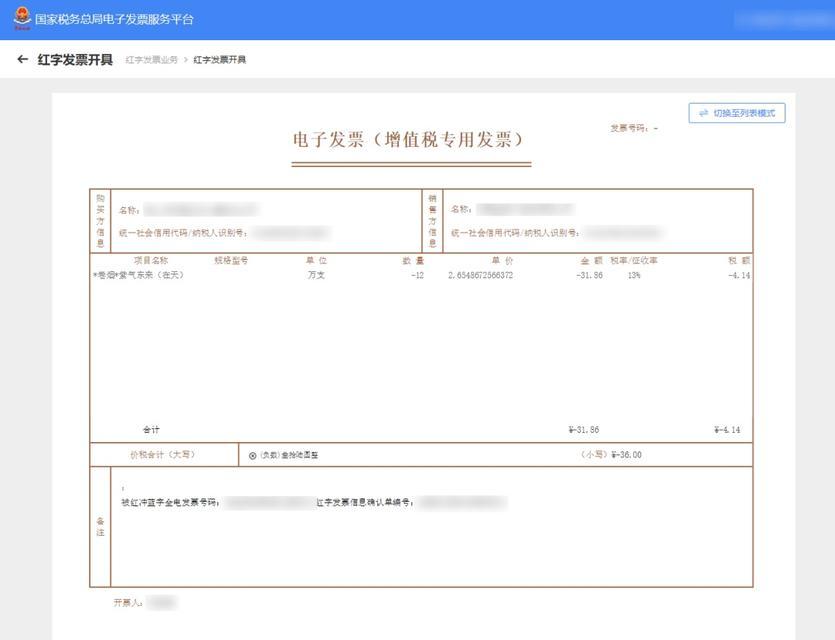Click 被红冲蓝字全电发票号码 remark text
The image size is (835, 640).
click(x=170, y=502)
